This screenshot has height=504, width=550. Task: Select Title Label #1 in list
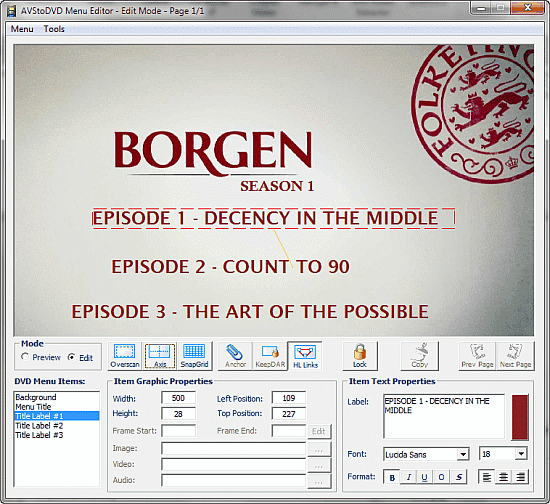coord(57,416)
